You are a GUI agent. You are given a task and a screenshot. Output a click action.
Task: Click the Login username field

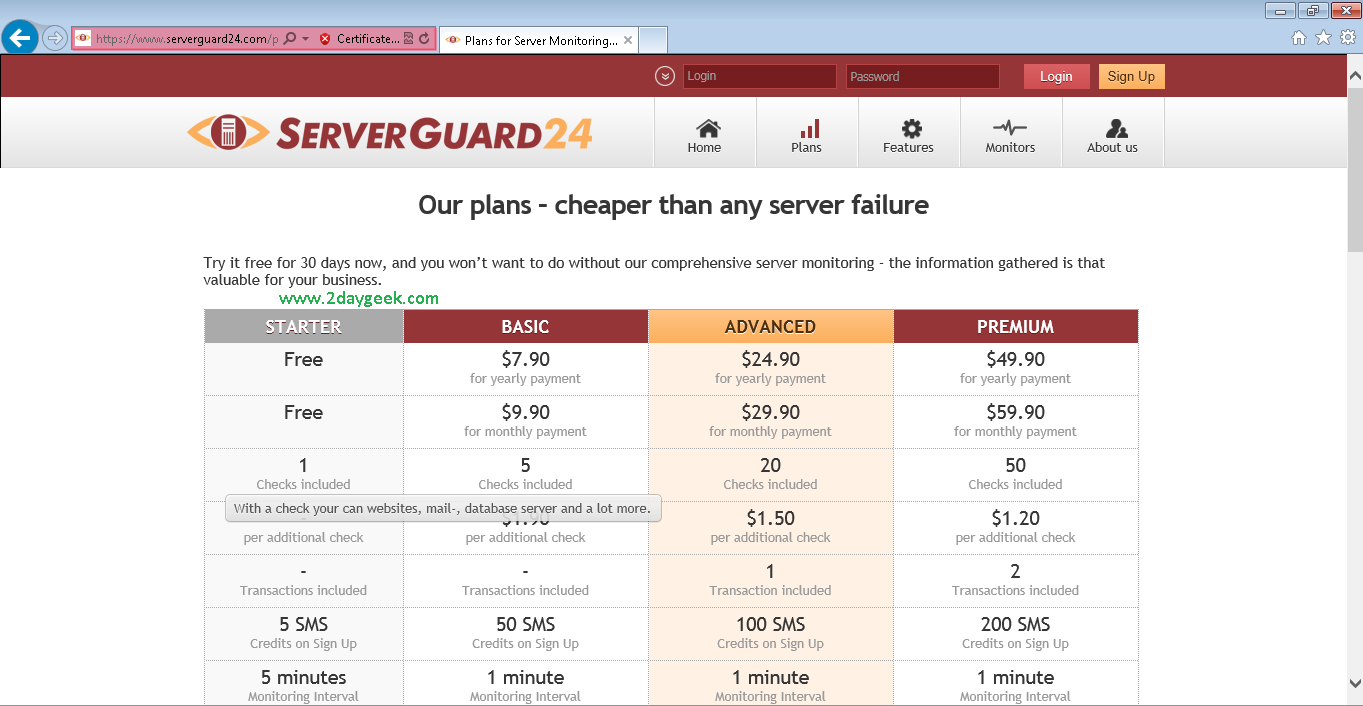(760, 76)
